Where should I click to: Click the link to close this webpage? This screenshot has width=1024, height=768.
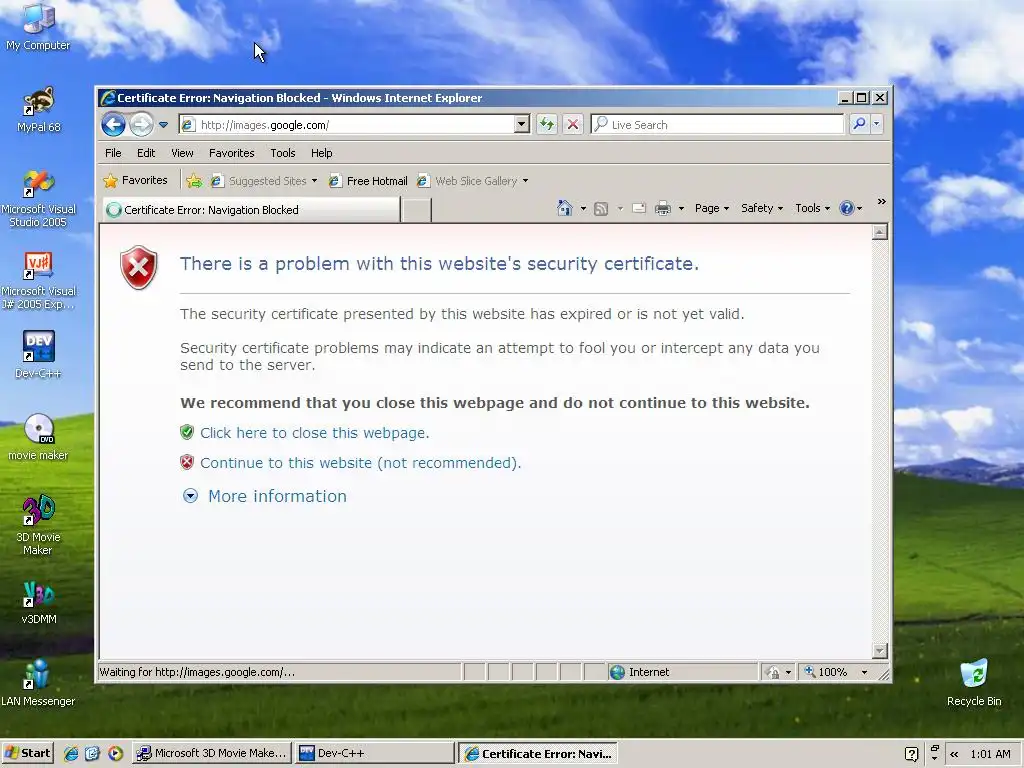point(314,433)
